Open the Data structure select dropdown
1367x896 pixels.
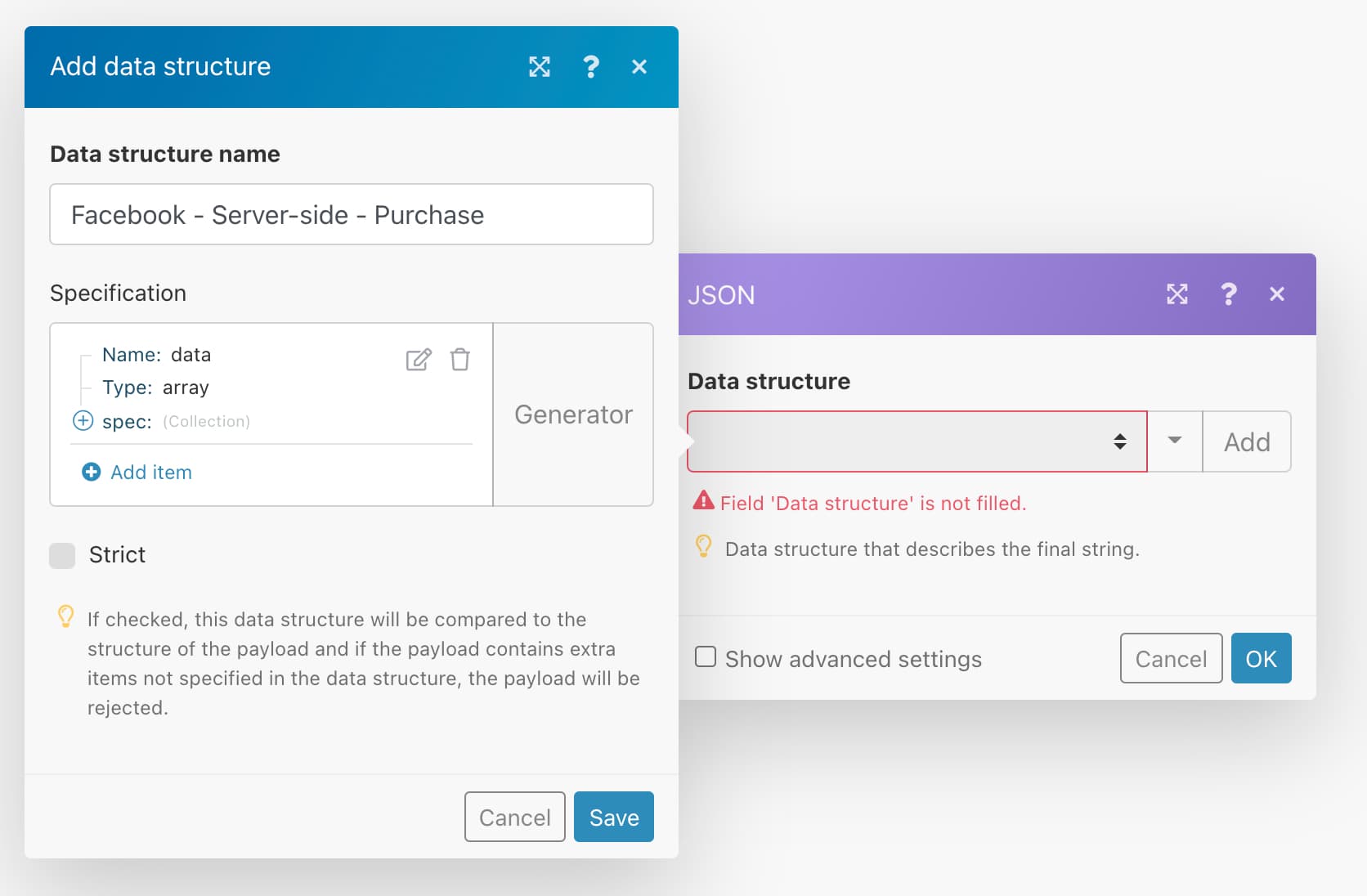tap(917, 441)
